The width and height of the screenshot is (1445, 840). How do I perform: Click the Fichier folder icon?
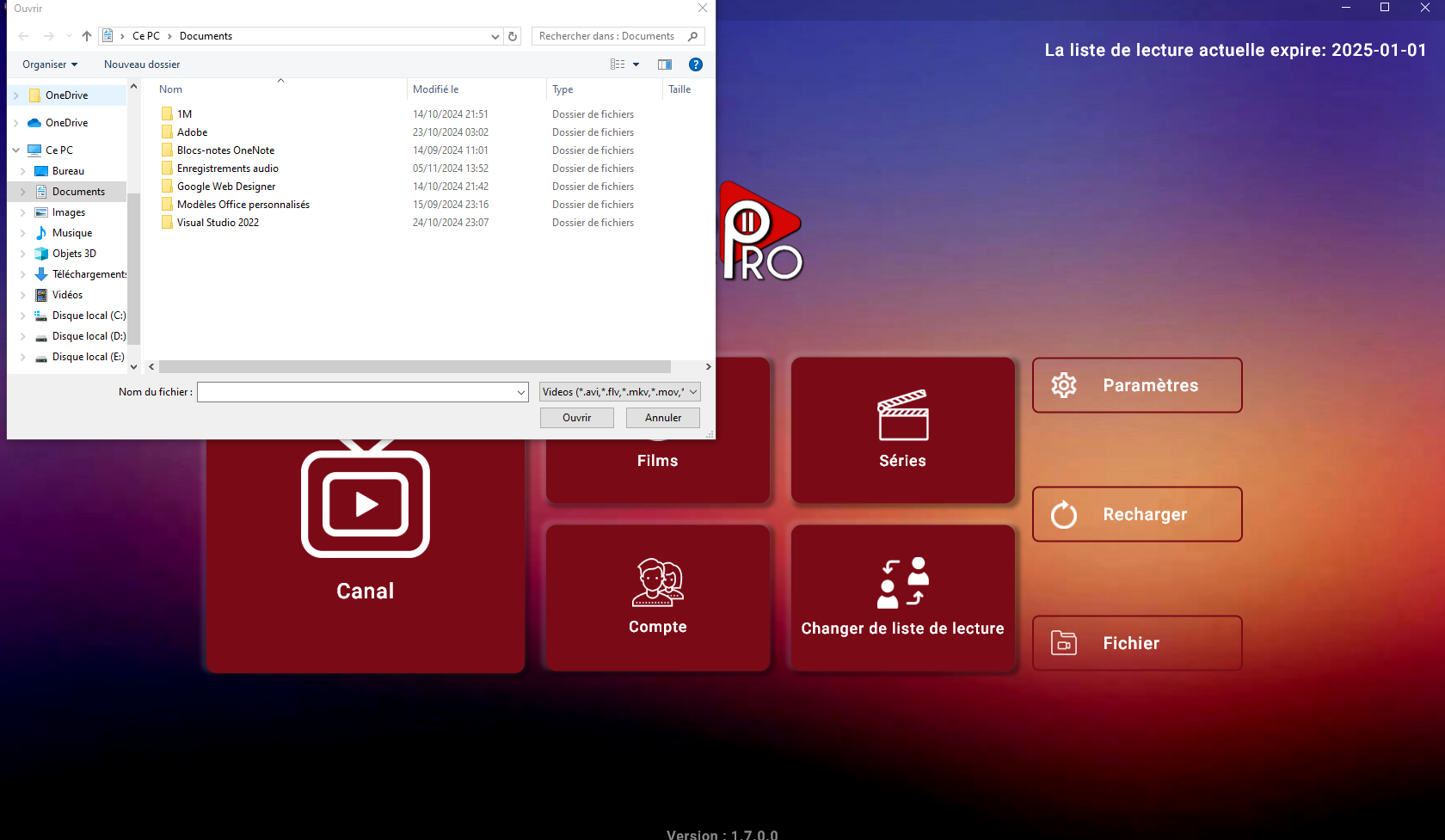[1064, 643]
